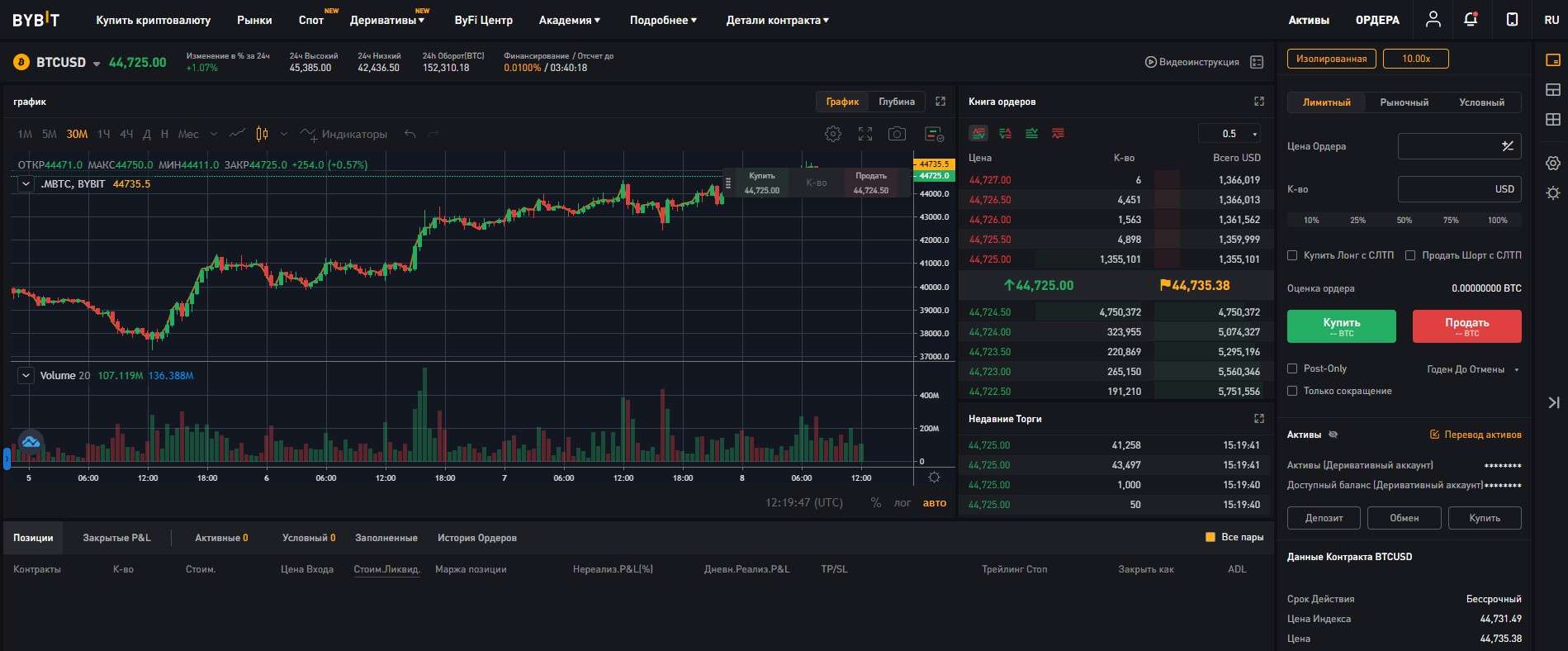Image resolution: width=1568 pixels, height=651 pixels.
Task: Toggle the log scale on chart
Action: tap(902, 502)
